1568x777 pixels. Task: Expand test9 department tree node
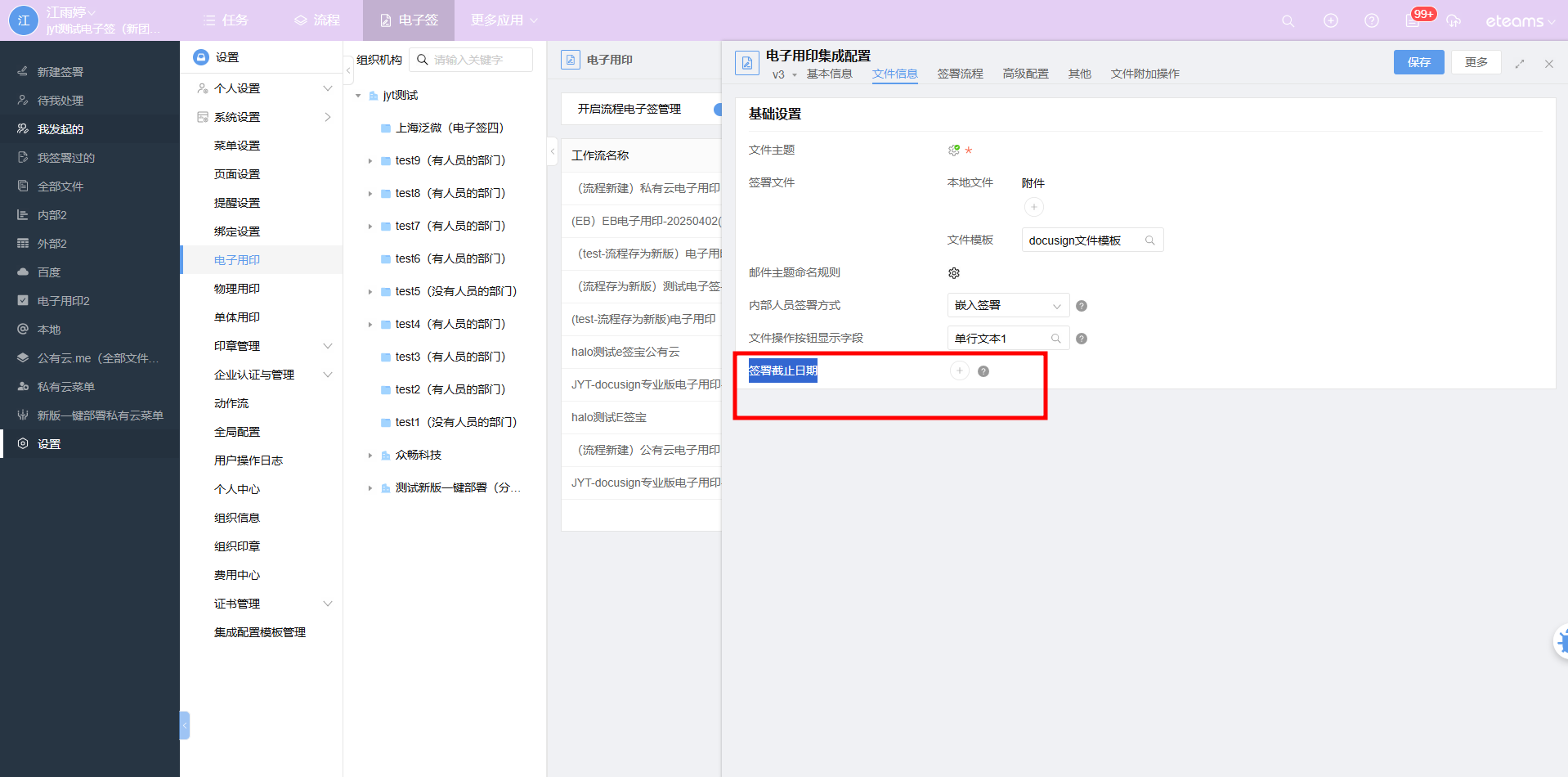[x=370, y=161]
